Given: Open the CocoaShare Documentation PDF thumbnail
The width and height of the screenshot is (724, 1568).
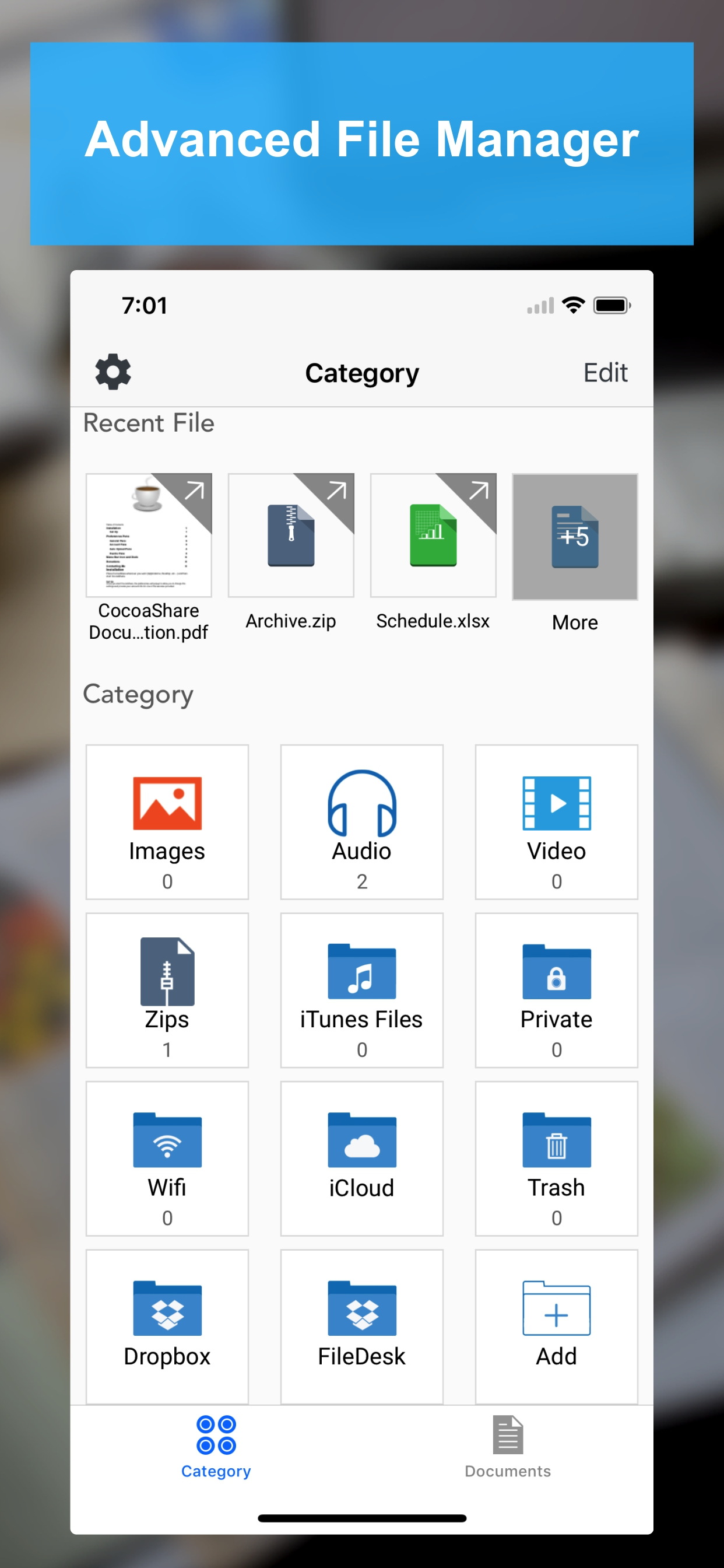Looking at the screenshot, I should tap(149, 535).
